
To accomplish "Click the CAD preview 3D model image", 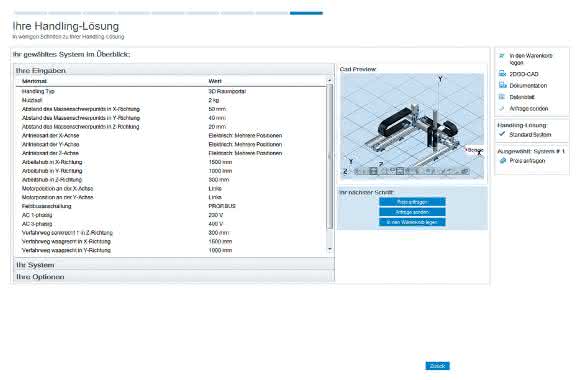I will click(412, 126).
